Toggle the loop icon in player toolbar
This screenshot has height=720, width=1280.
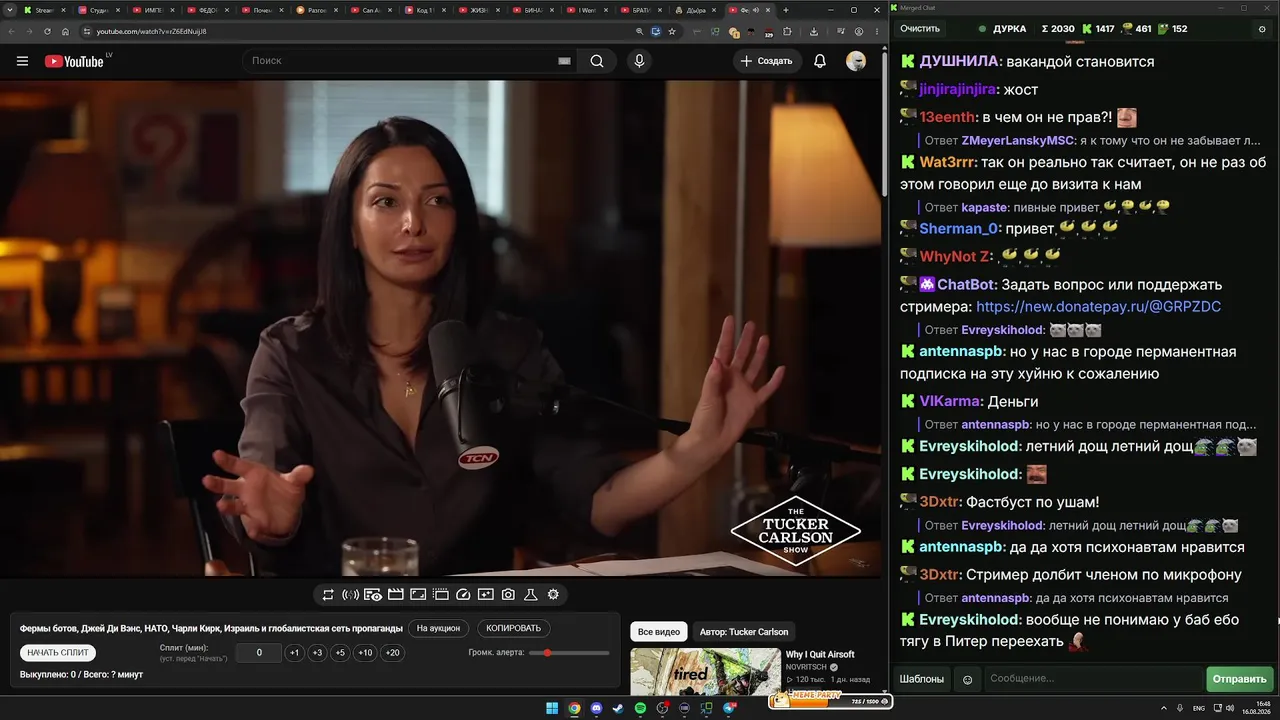pyautogui.click(x=328, y=594)
